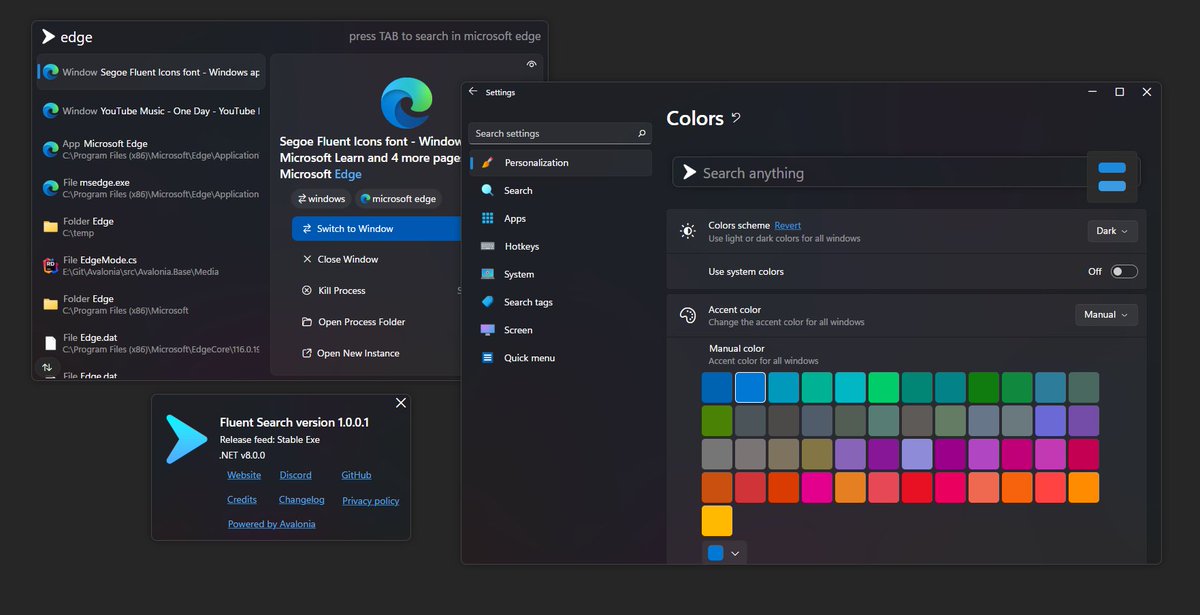Open the GitHub link in the About dialog
Viewport: 1200px width, 615px height.
(356, 475)
